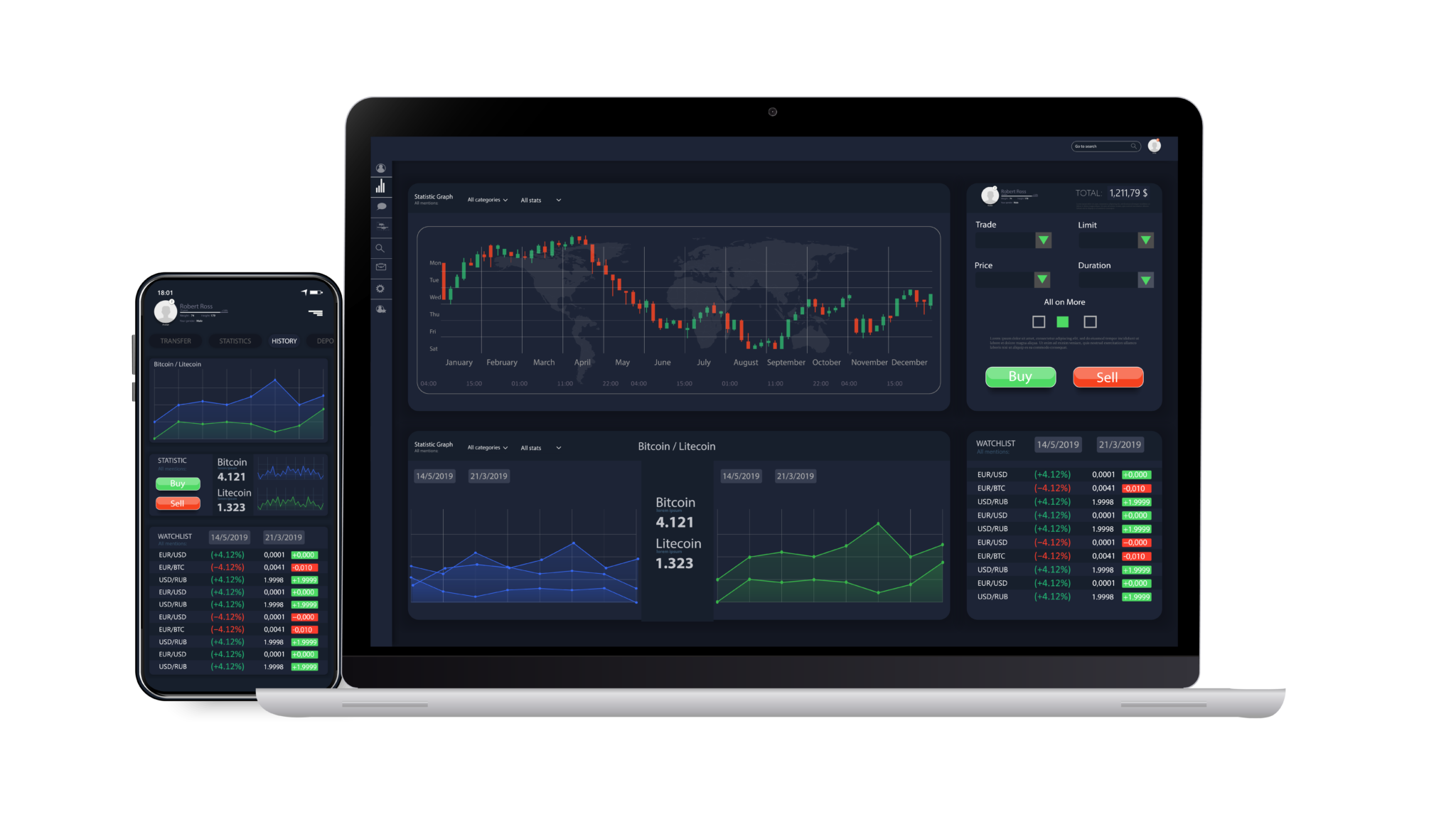
Task: Select the HISTORY tab on mobile
Action: [283, 340]
